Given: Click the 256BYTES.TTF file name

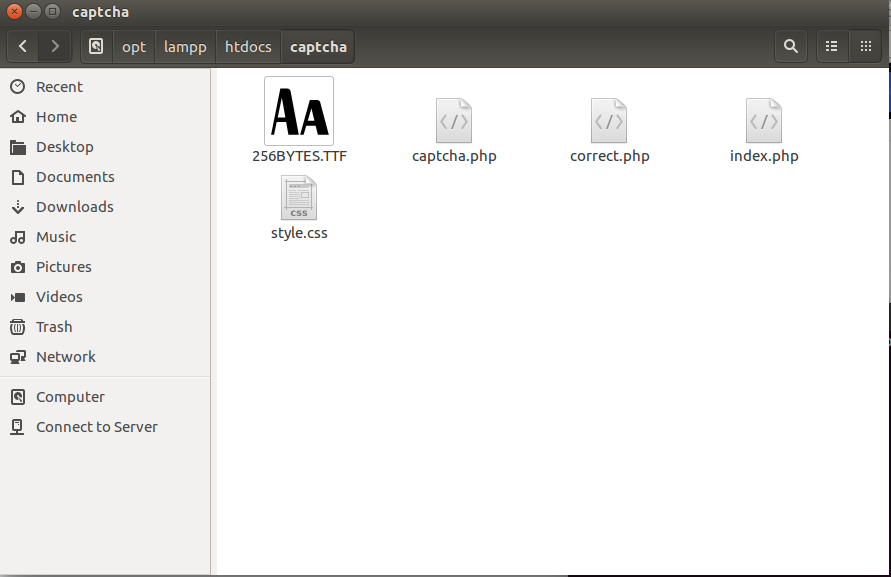Looking at the screenshot, I should (x=299, y=156).
